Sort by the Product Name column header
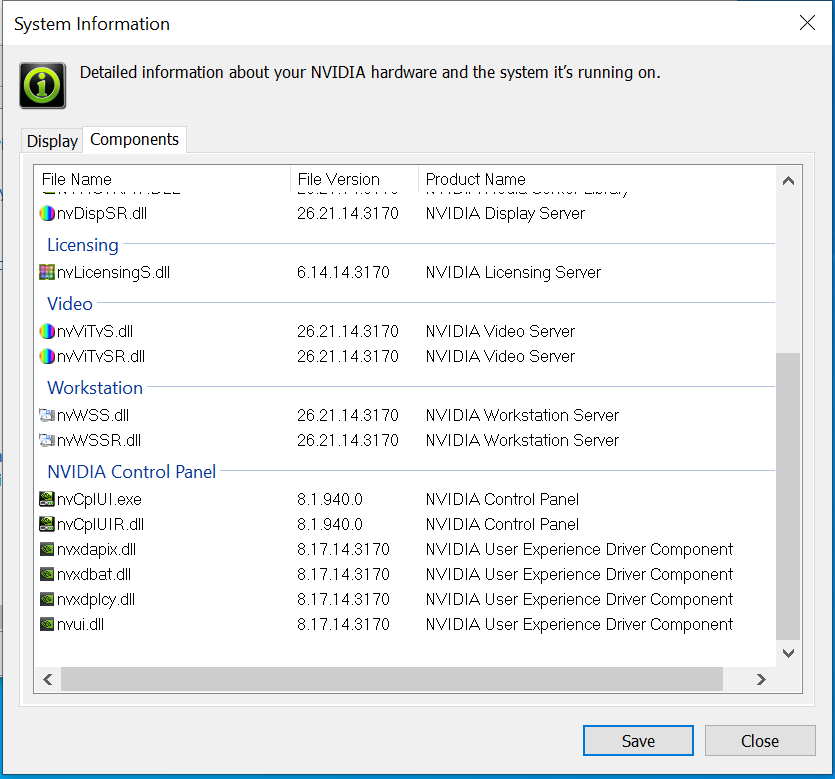 [596, 179]
